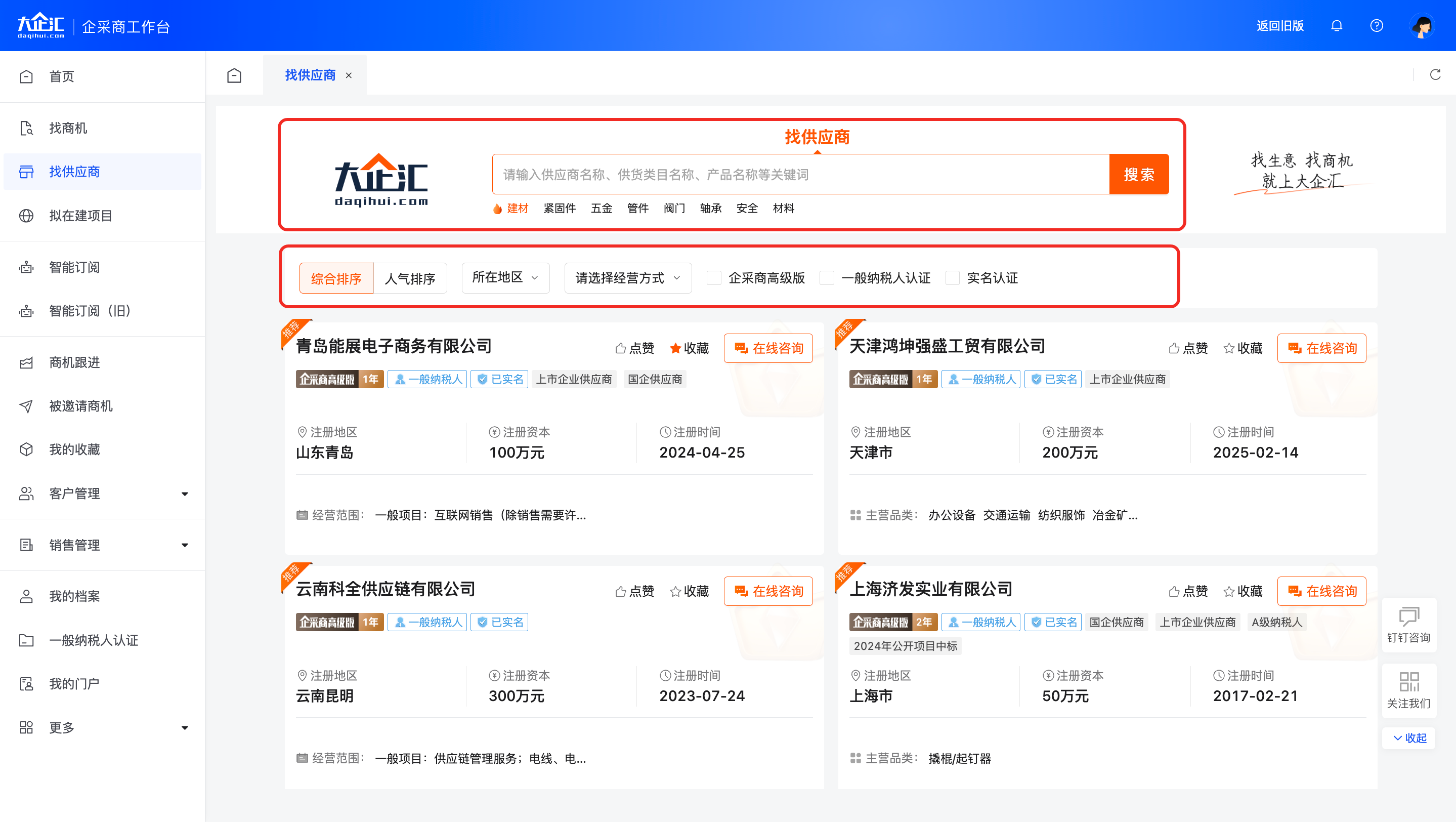
Task: Like 青岛能展电子商务有限公司 with 点赞
Action: coord(634,348)
